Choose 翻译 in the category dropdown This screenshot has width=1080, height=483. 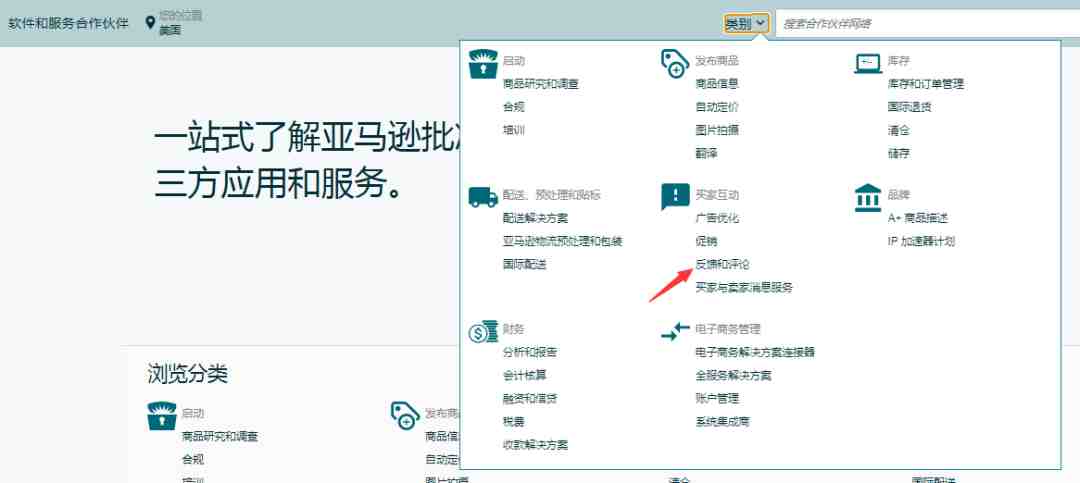pos(707,153)
